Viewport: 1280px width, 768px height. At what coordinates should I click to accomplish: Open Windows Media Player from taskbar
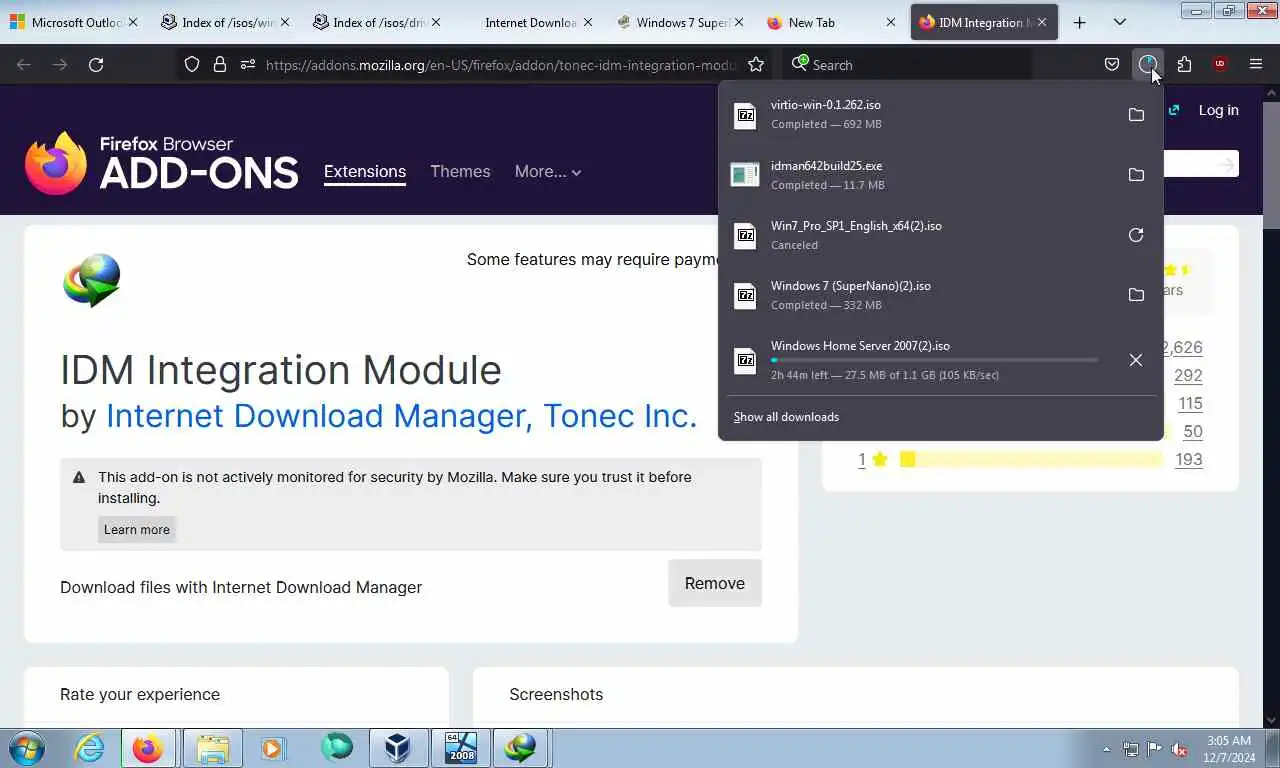click(x=272, y=748)
